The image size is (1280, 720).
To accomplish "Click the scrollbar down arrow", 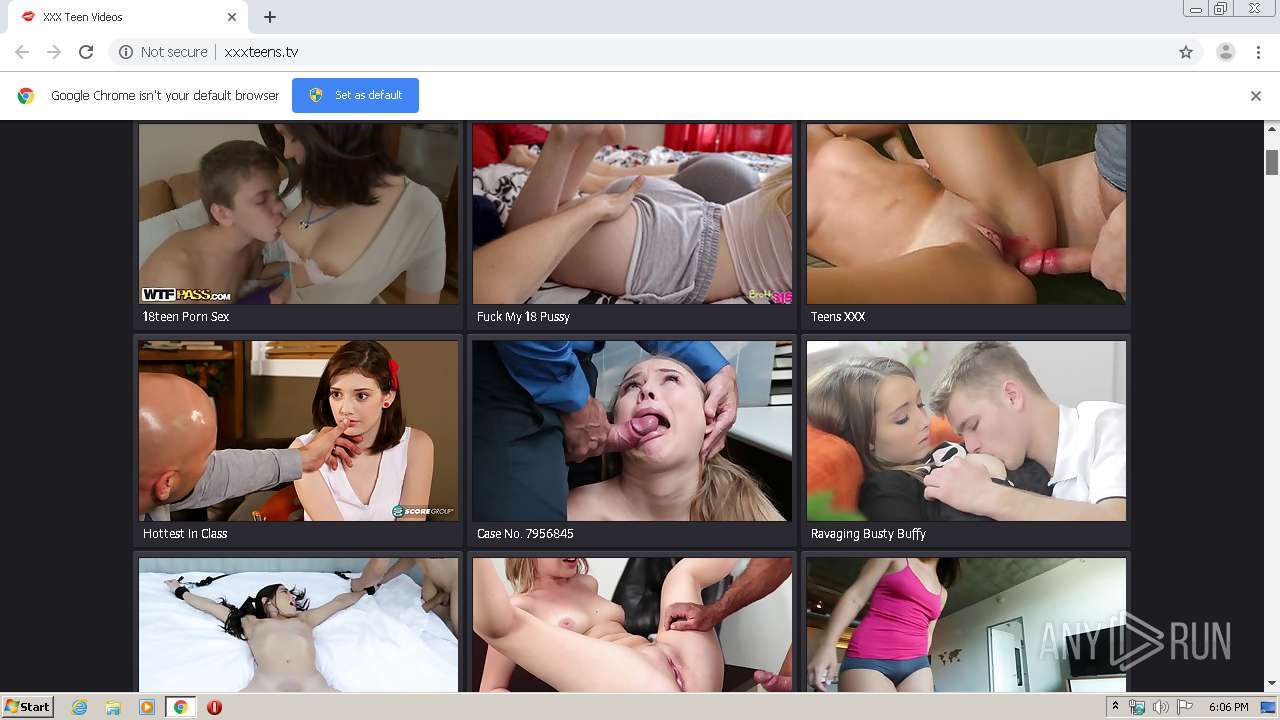I will [x=1272, y=684].
